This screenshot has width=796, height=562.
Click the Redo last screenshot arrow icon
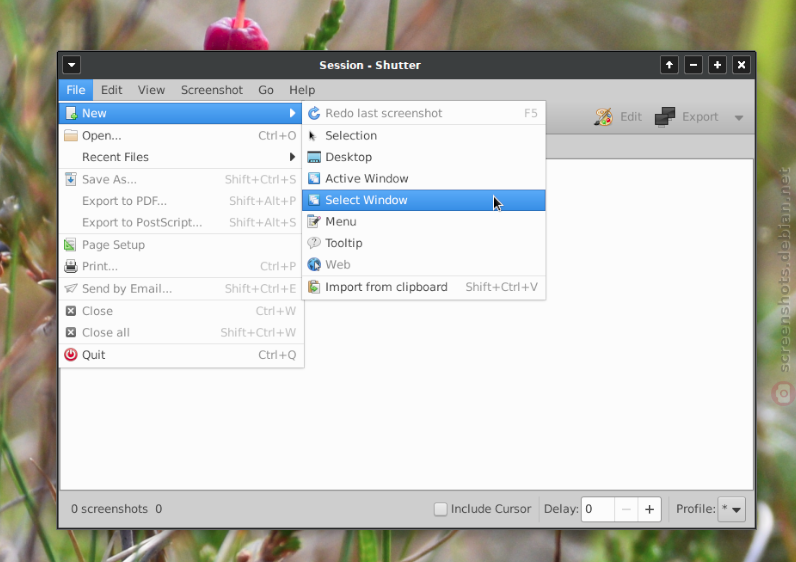click(314, 113)
